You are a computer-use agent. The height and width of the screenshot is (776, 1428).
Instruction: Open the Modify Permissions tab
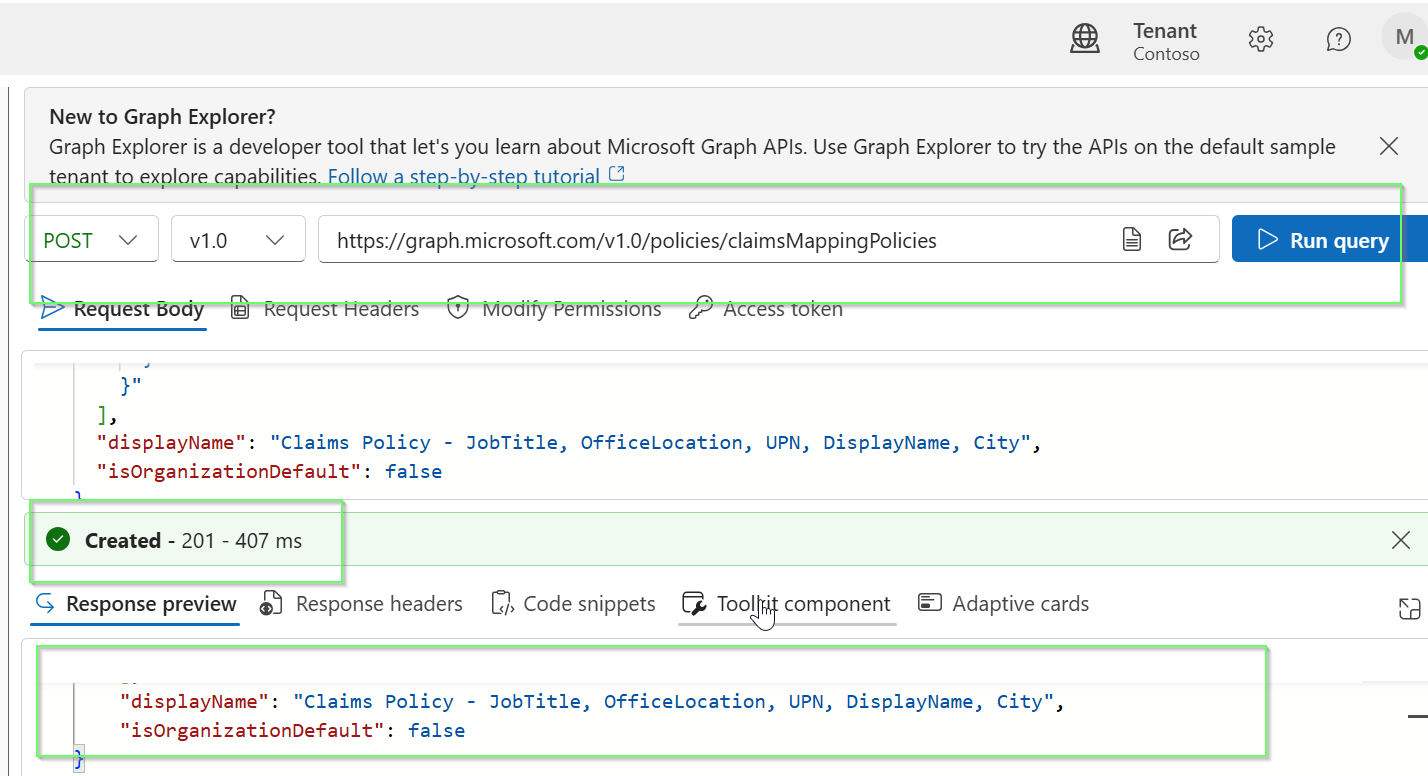point(554,309)
